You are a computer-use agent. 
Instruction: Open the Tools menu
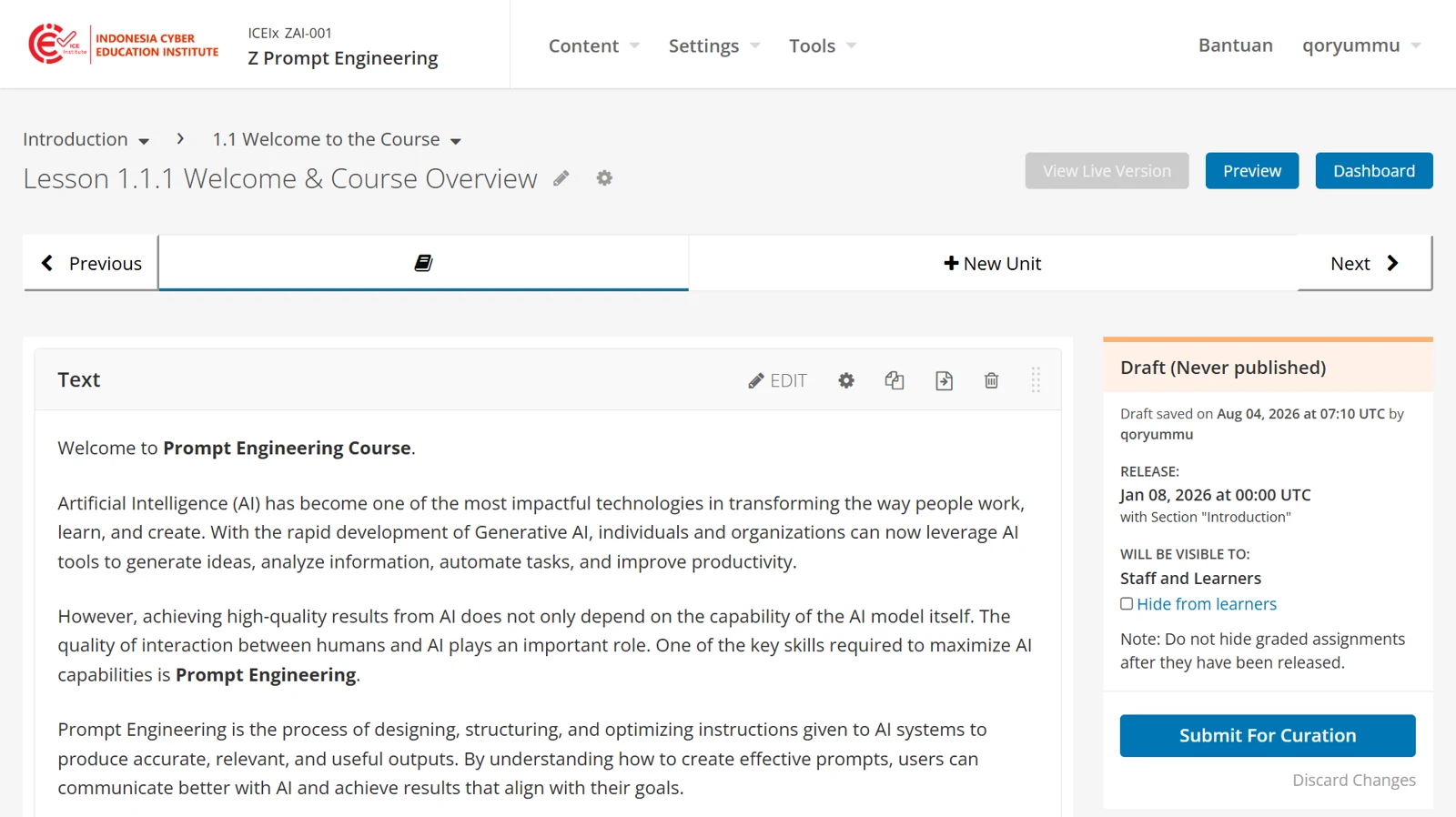coord(823,45)
